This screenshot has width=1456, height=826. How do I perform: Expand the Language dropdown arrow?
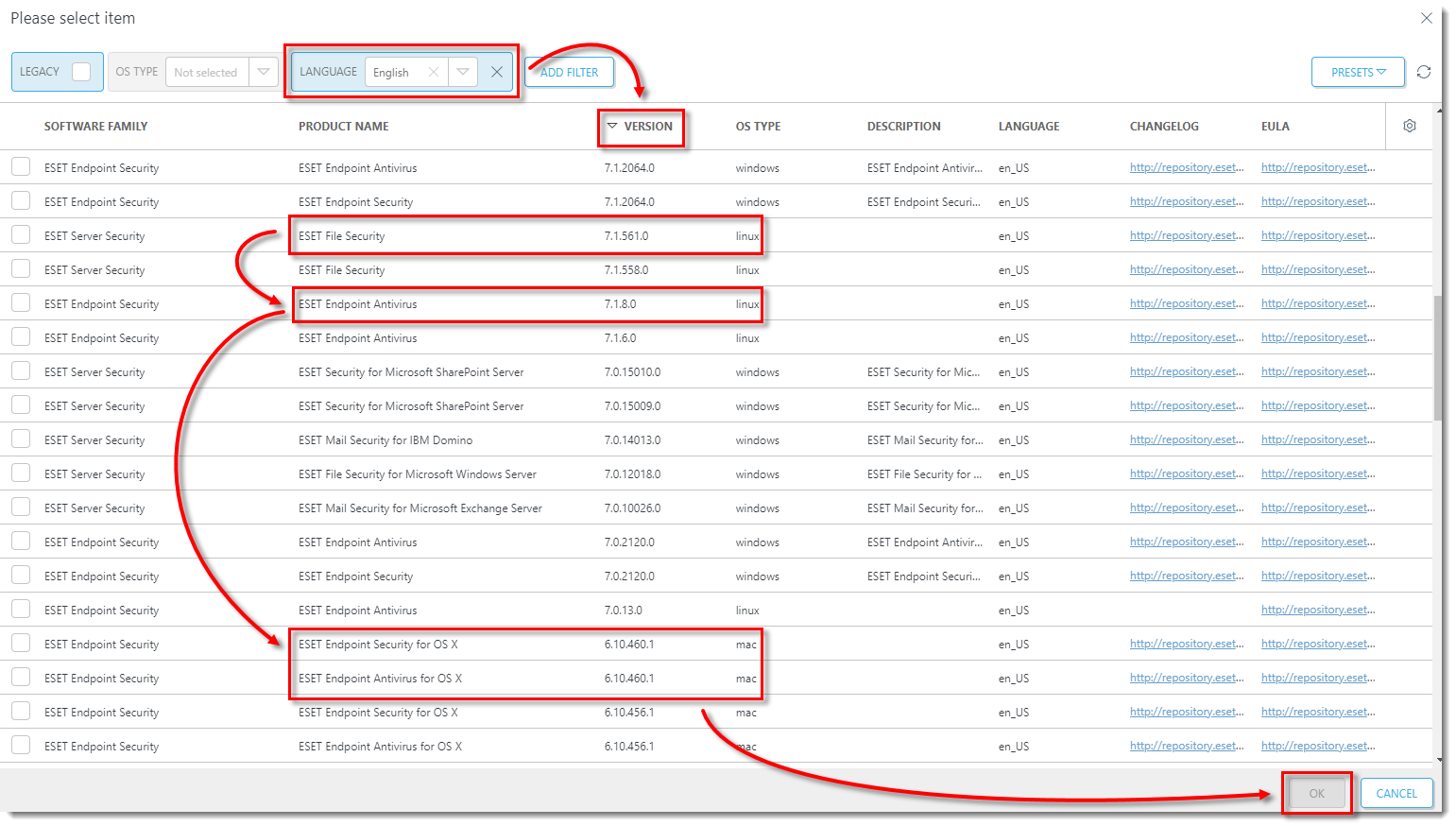(x=462, y=72)
